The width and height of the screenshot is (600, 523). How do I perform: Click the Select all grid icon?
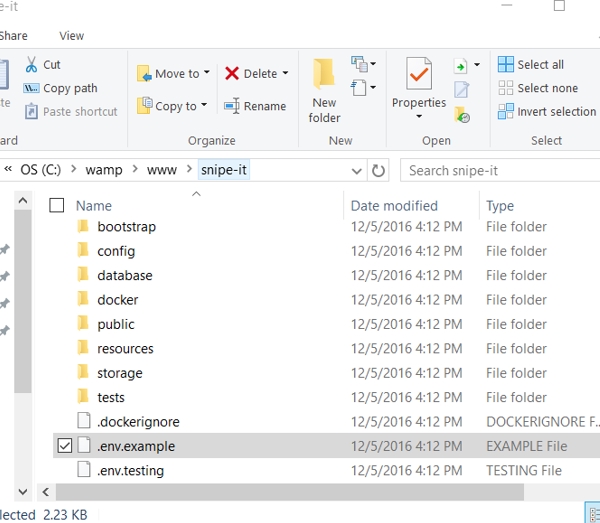point(505,64)
